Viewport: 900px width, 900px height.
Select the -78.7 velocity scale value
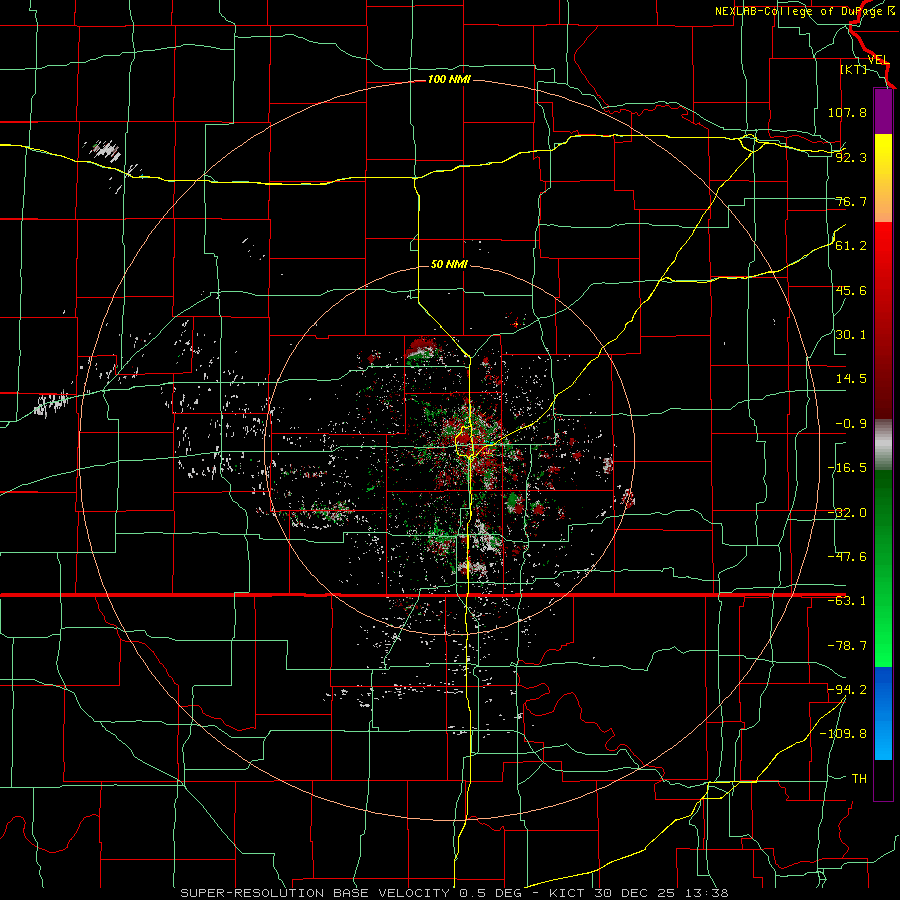pyautogui.click(x=847, y=646)
